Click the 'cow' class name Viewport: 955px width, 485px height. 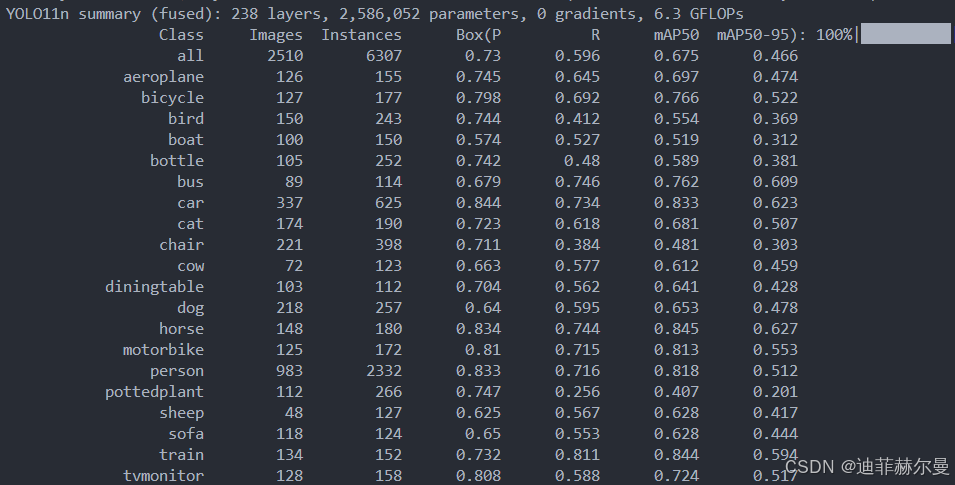pos(191,266)
